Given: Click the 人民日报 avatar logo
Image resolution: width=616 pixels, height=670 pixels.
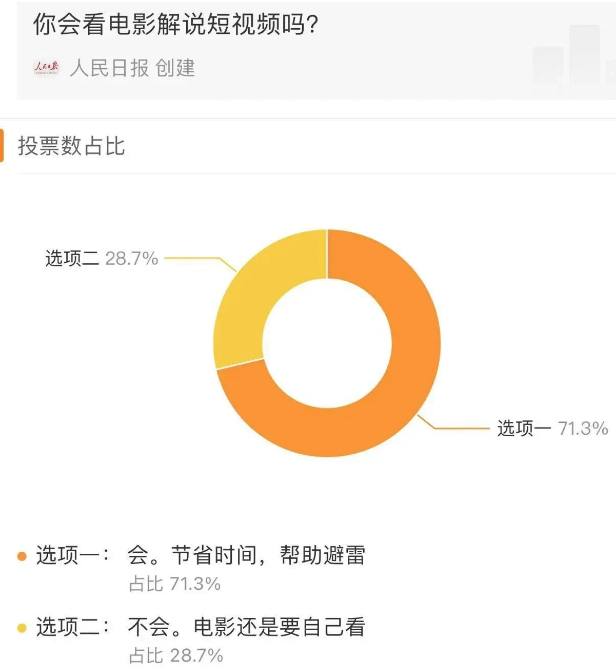Looking at the screenshot, I should (46, 68).
